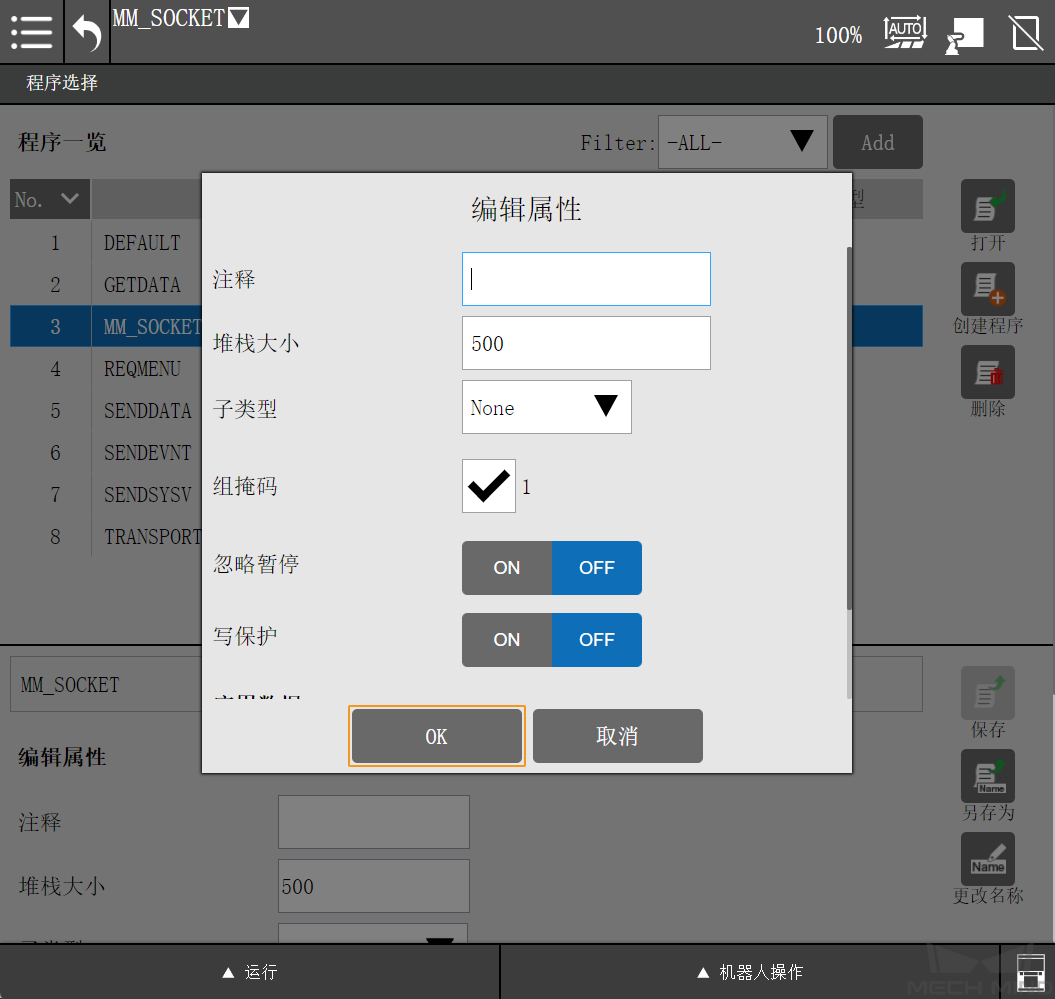Open the Filter -ALL- dropdown
This screenshot has width=1055, height=999.
742,142
